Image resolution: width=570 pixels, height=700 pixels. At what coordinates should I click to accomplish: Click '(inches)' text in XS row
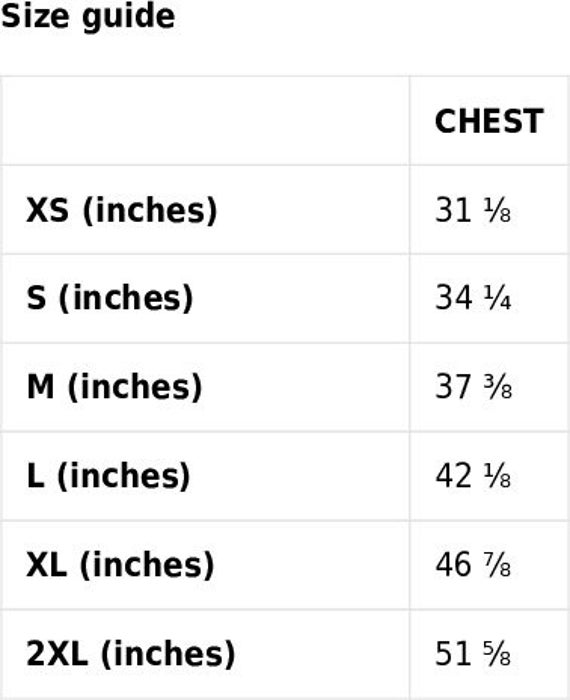click(x=150, y=210)
